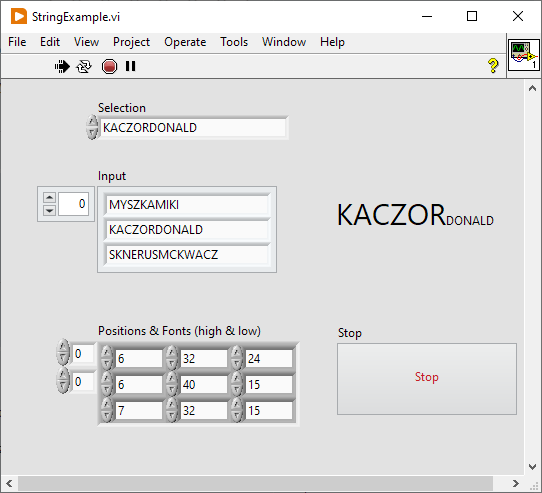
Task: Decrement the Input array index
Action: click(49, 210)
